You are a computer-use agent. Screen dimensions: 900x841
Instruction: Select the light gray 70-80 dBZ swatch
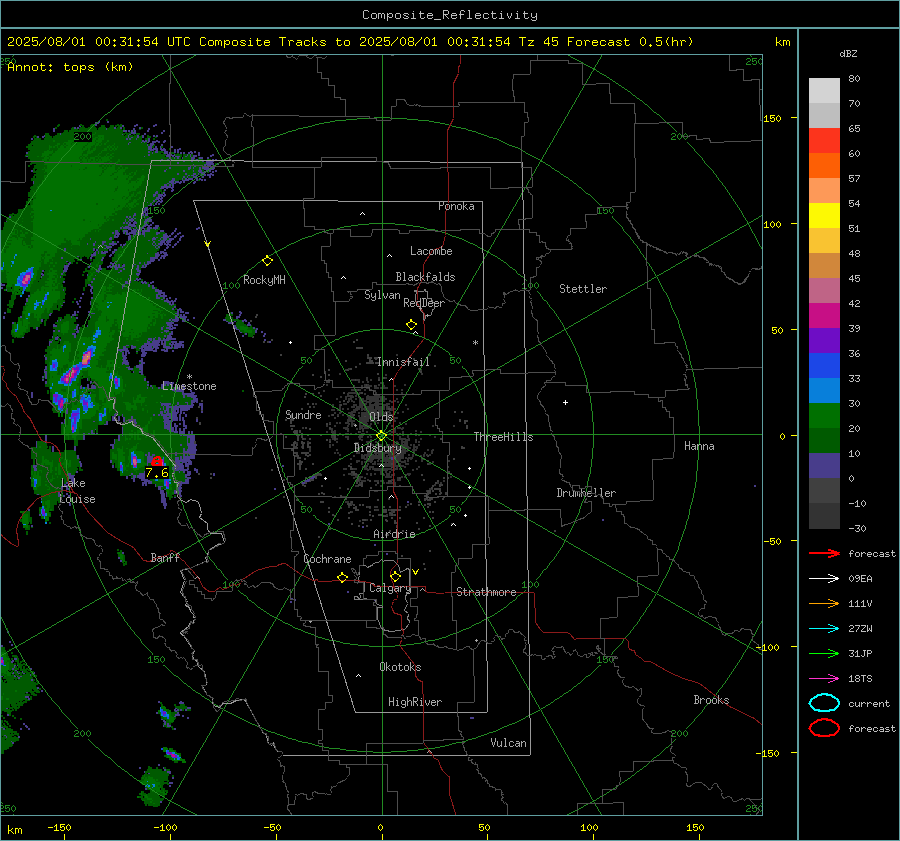(824, 91)
